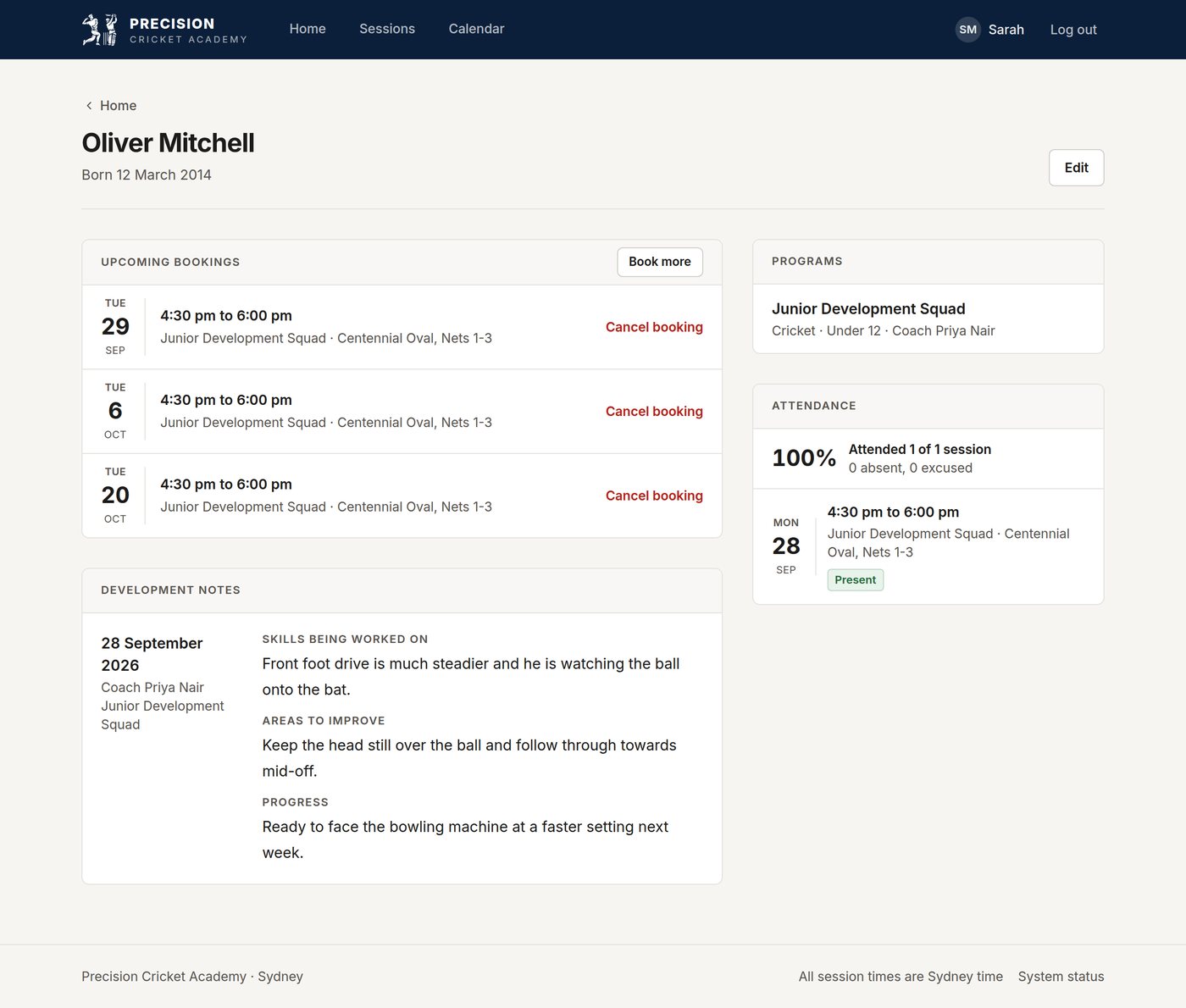This screenshot has height=1008, width=1186.
Task: Edit Oliver Mitchell's profile
Action: pyautogui.click(x=1076, y=168)
